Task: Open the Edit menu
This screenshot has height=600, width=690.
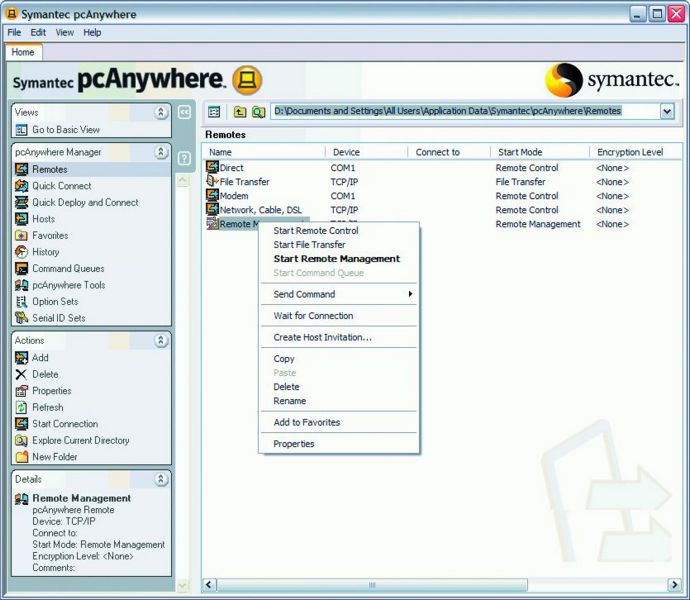Action: (x=38, y=33)
